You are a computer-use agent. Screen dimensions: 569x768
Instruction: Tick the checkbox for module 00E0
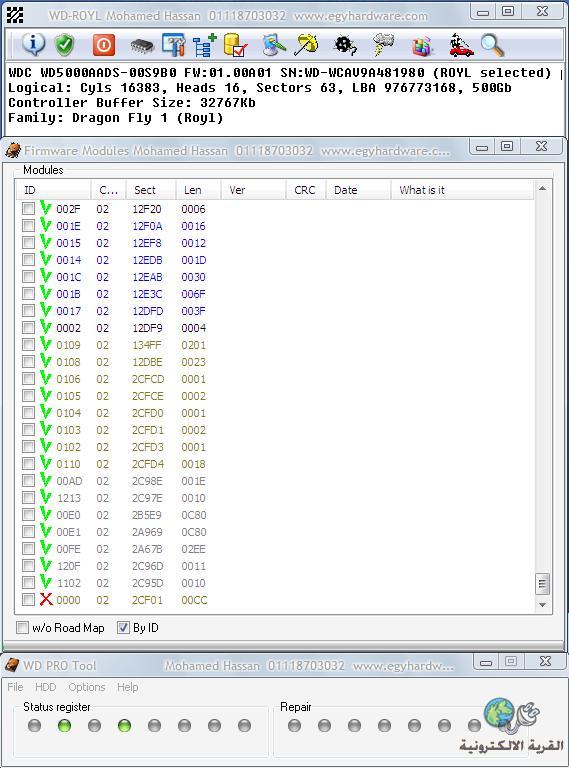28,514
